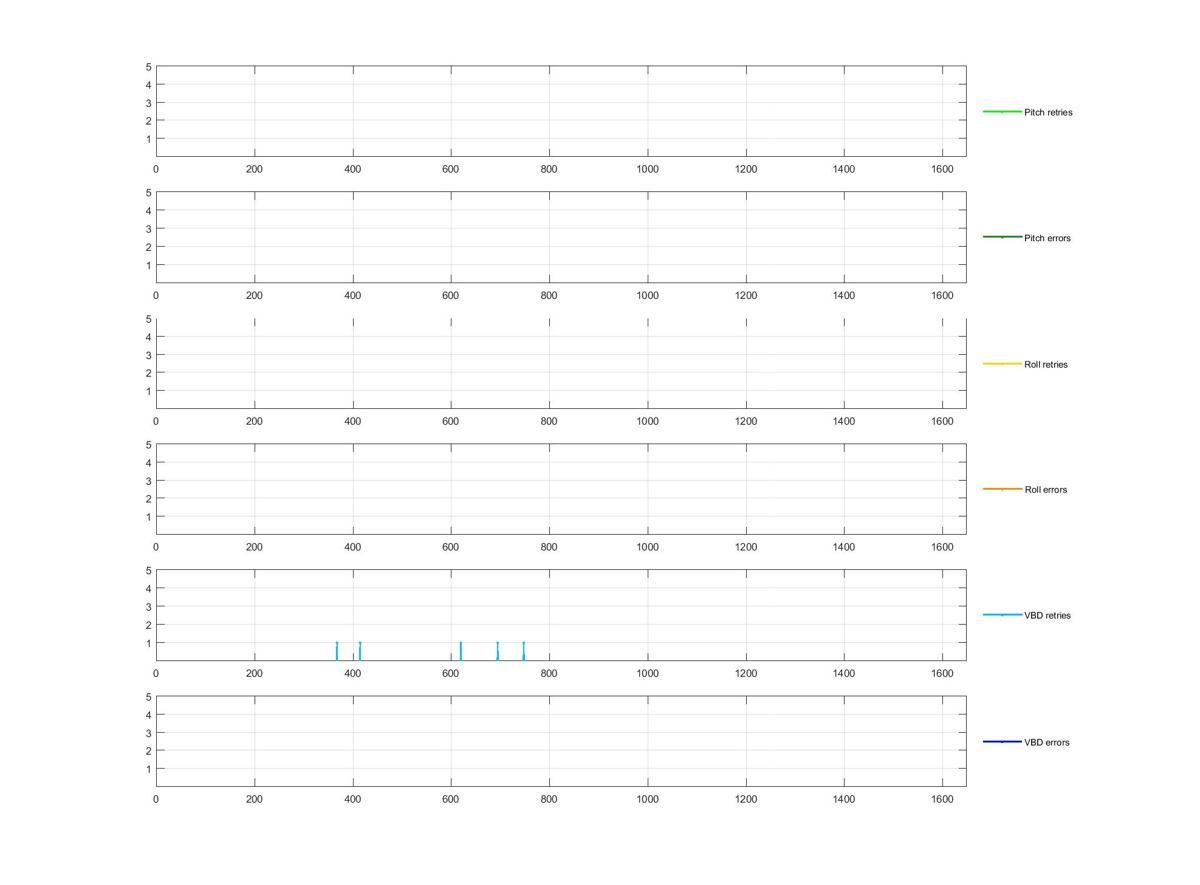The image size is (1200, 885).
Task: Click the 800 tick label under Roll retries plot
Action: pos(549,422)
